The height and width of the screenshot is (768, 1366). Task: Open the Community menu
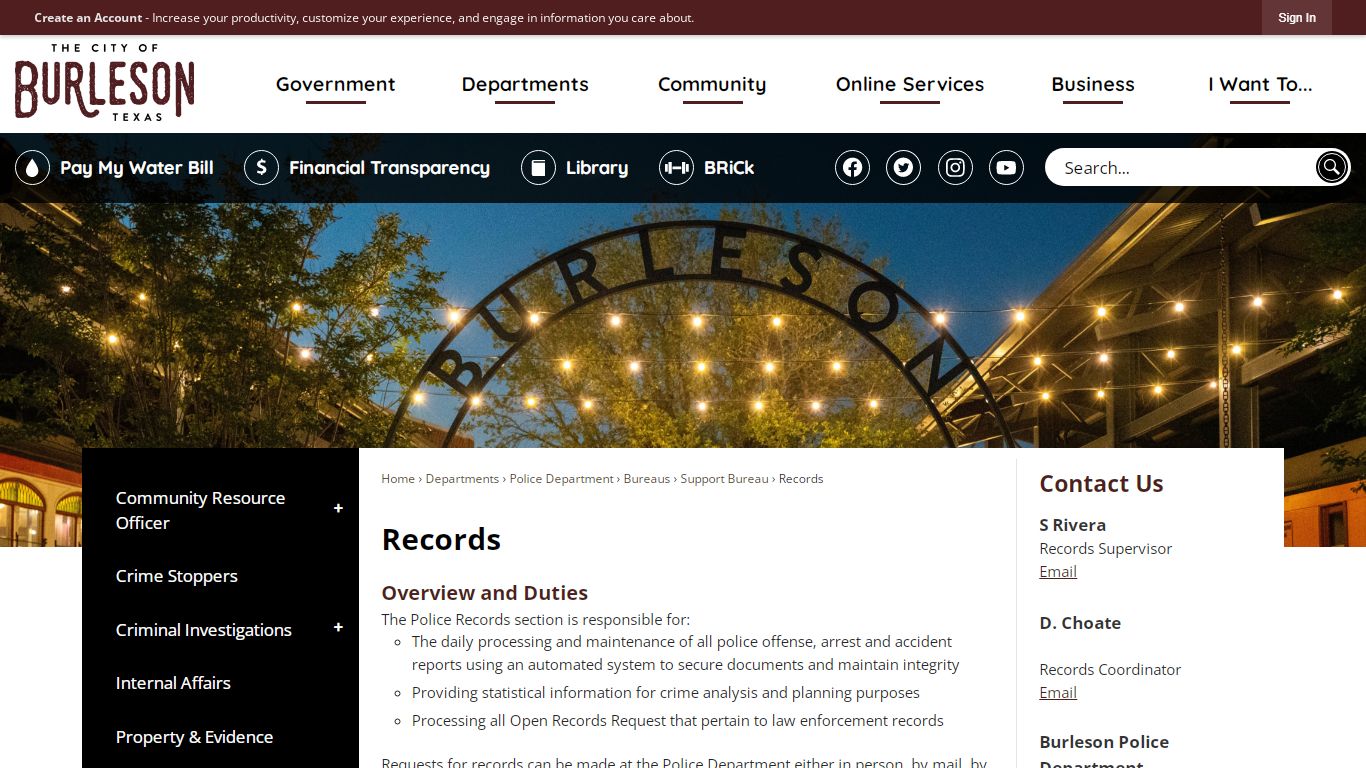tap(712, 85)
